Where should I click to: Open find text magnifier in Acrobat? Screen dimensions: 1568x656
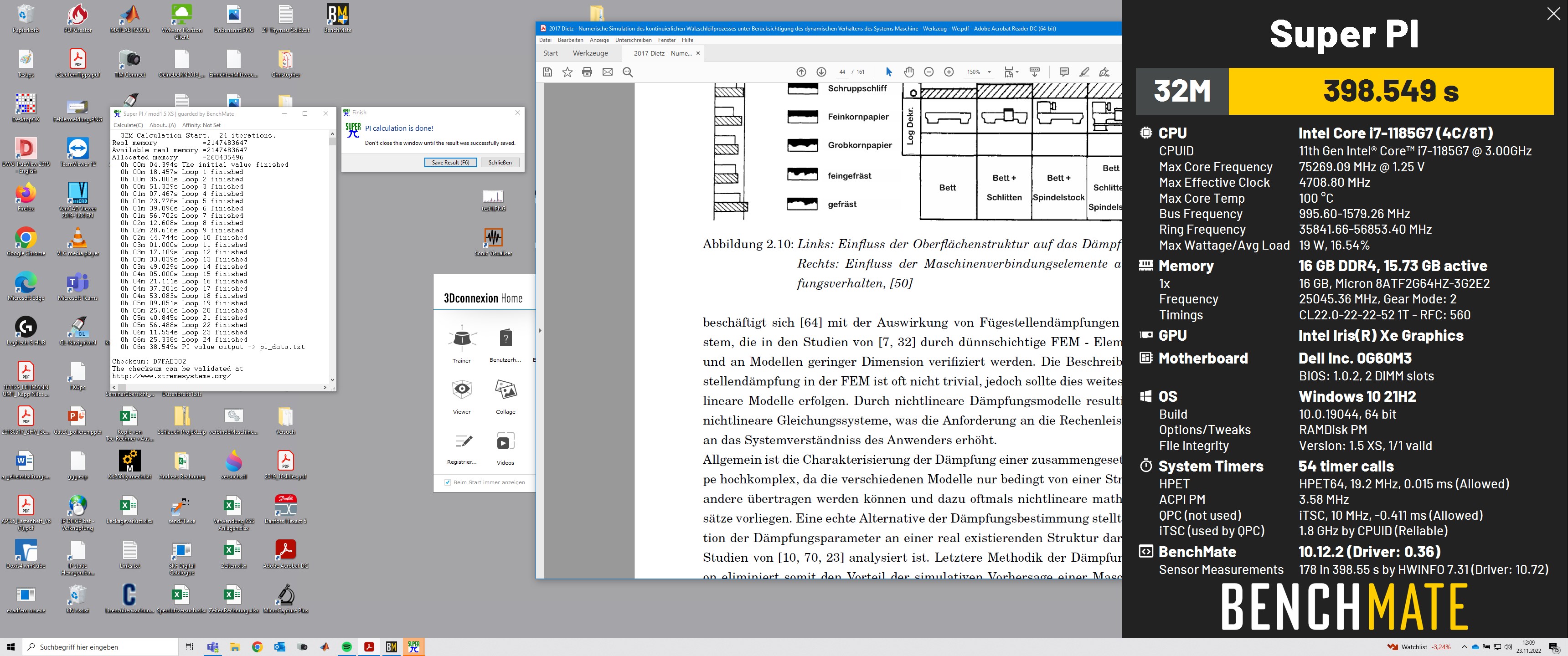tap(628, 72)
